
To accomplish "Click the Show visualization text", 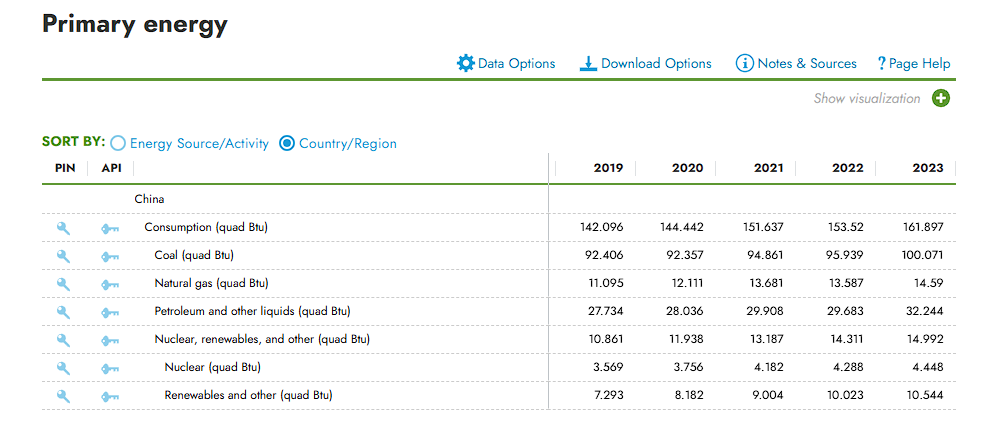I will tap(866, 98).
